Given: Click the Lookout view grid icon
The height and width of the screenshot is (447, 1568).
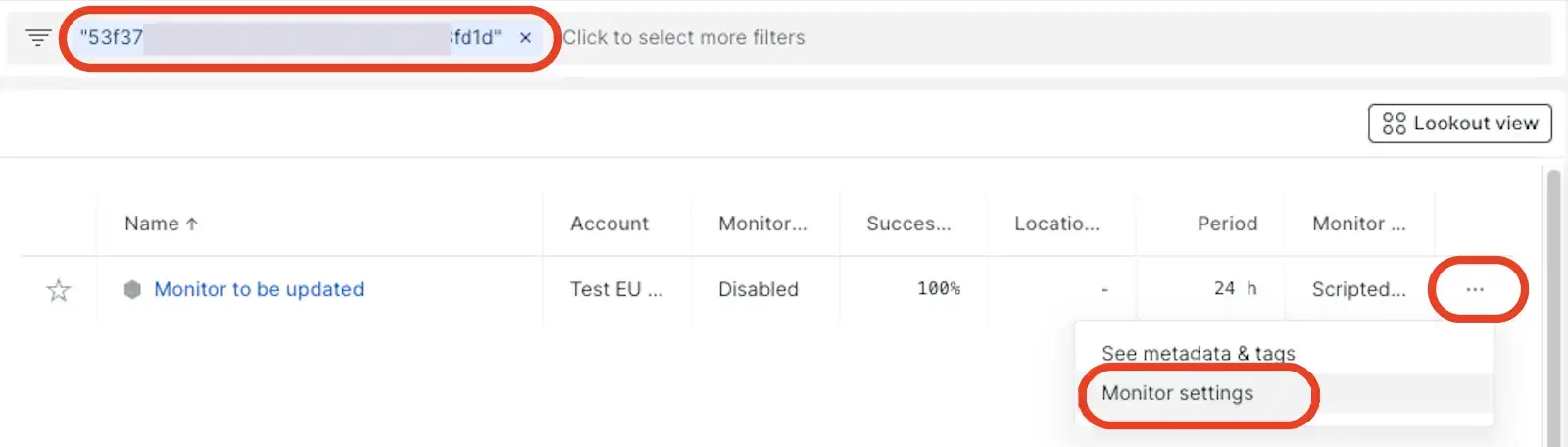Looking at the screenshot, I should pos(1394,124).
